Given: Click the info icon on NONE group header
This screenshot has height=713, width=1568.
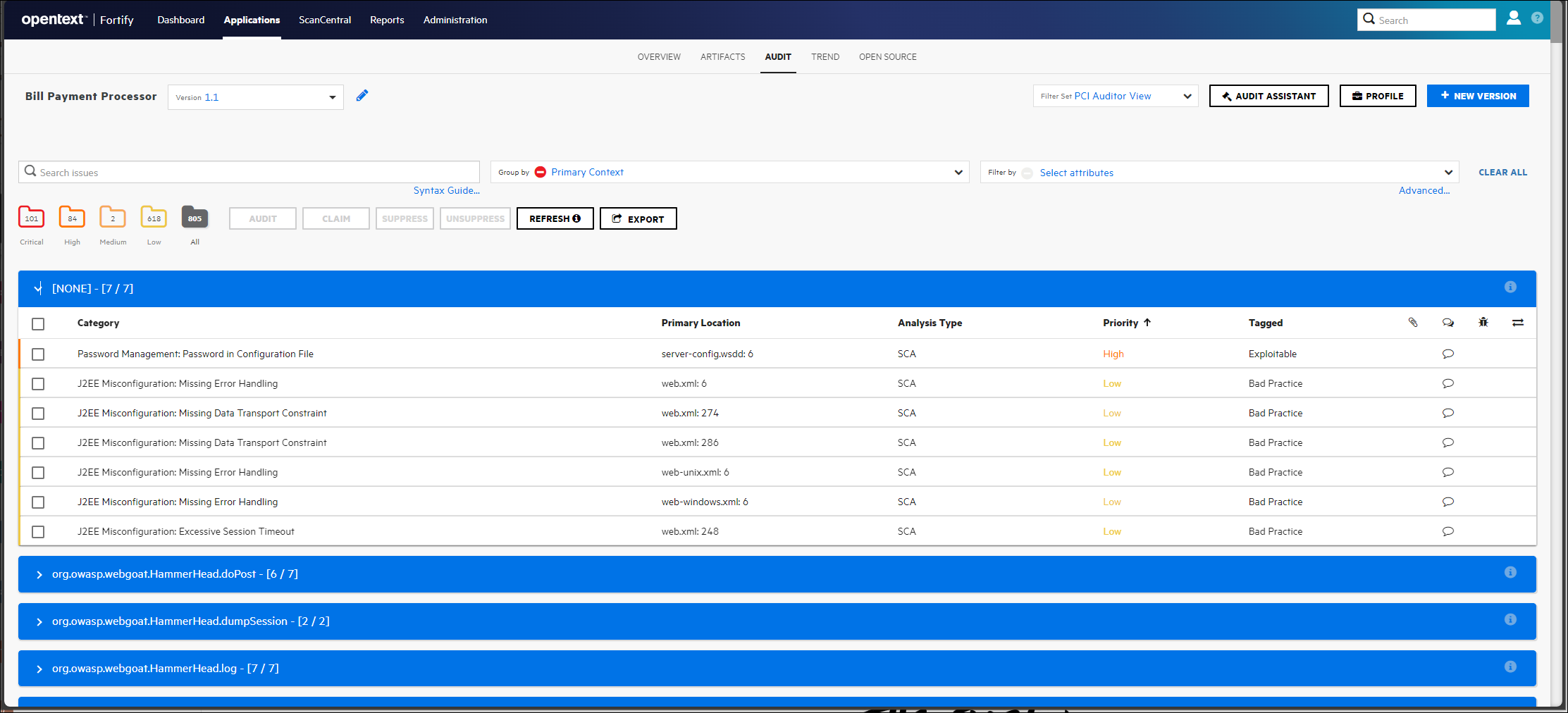Looking at the screenshot, I should [x=1510, y=287].
